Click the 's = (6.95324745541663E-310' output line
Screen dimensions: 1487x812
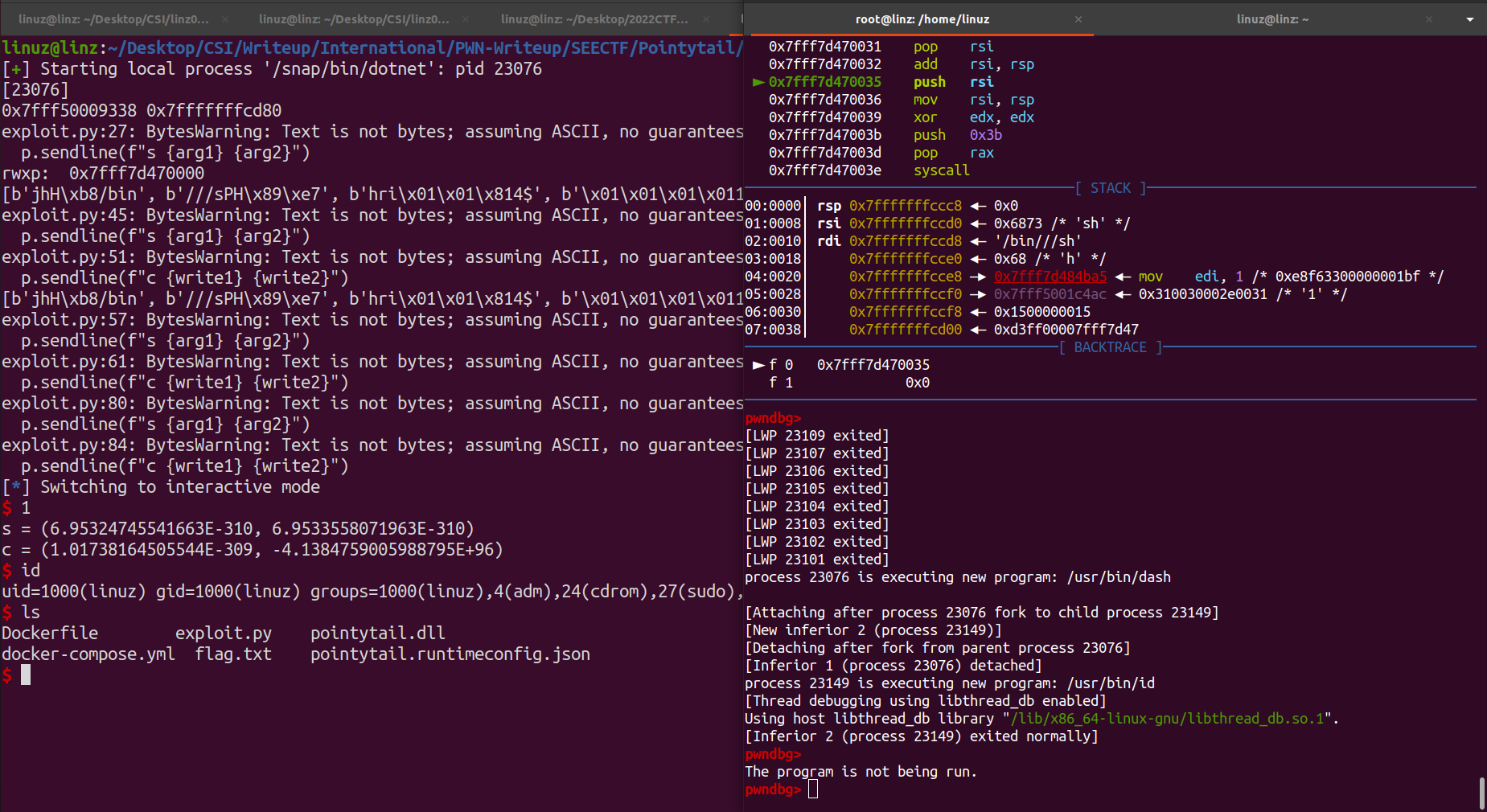click(x=238, y=529)
